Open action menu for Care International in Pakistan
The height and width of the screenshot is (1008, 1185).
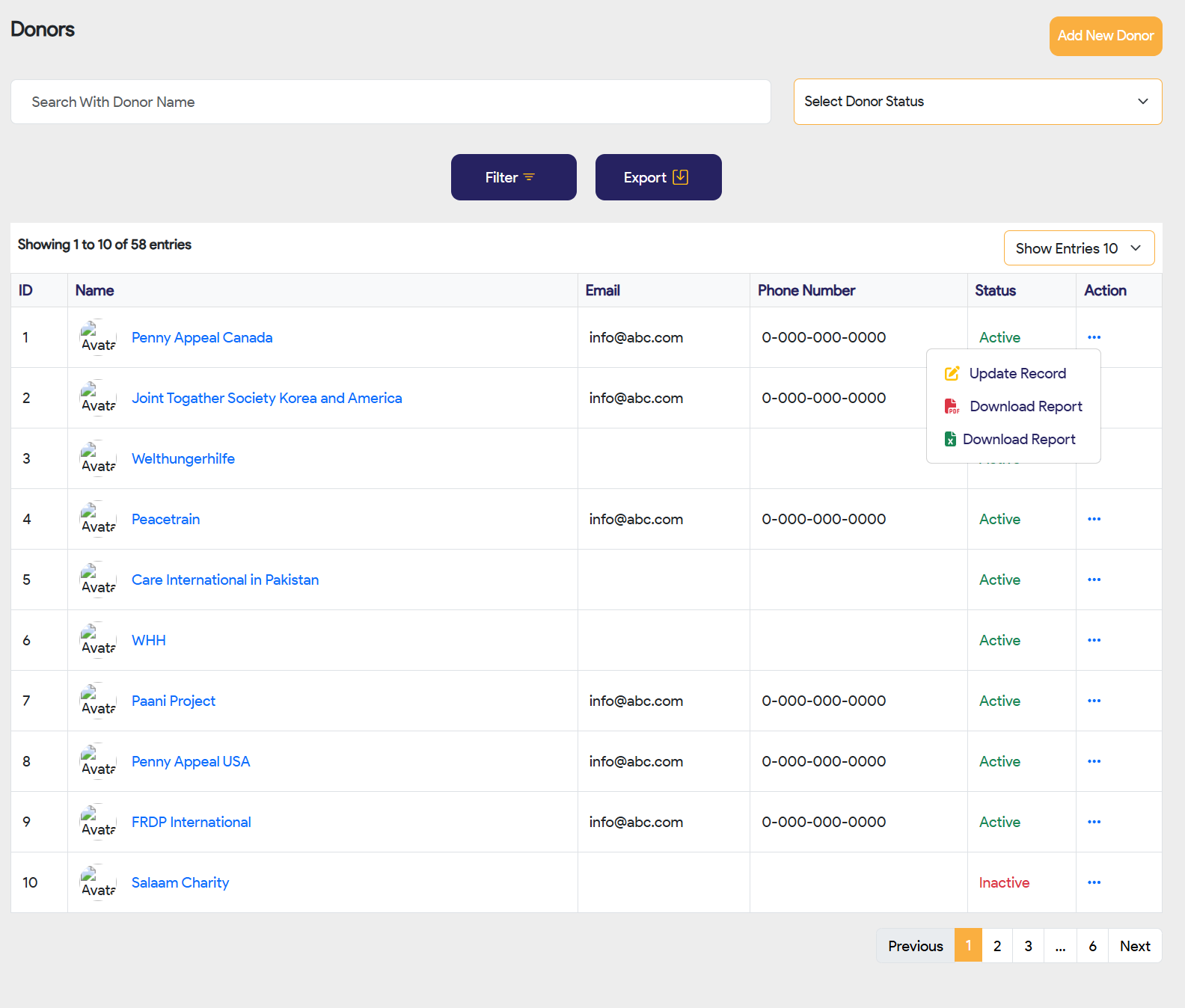click(1094, 580)
